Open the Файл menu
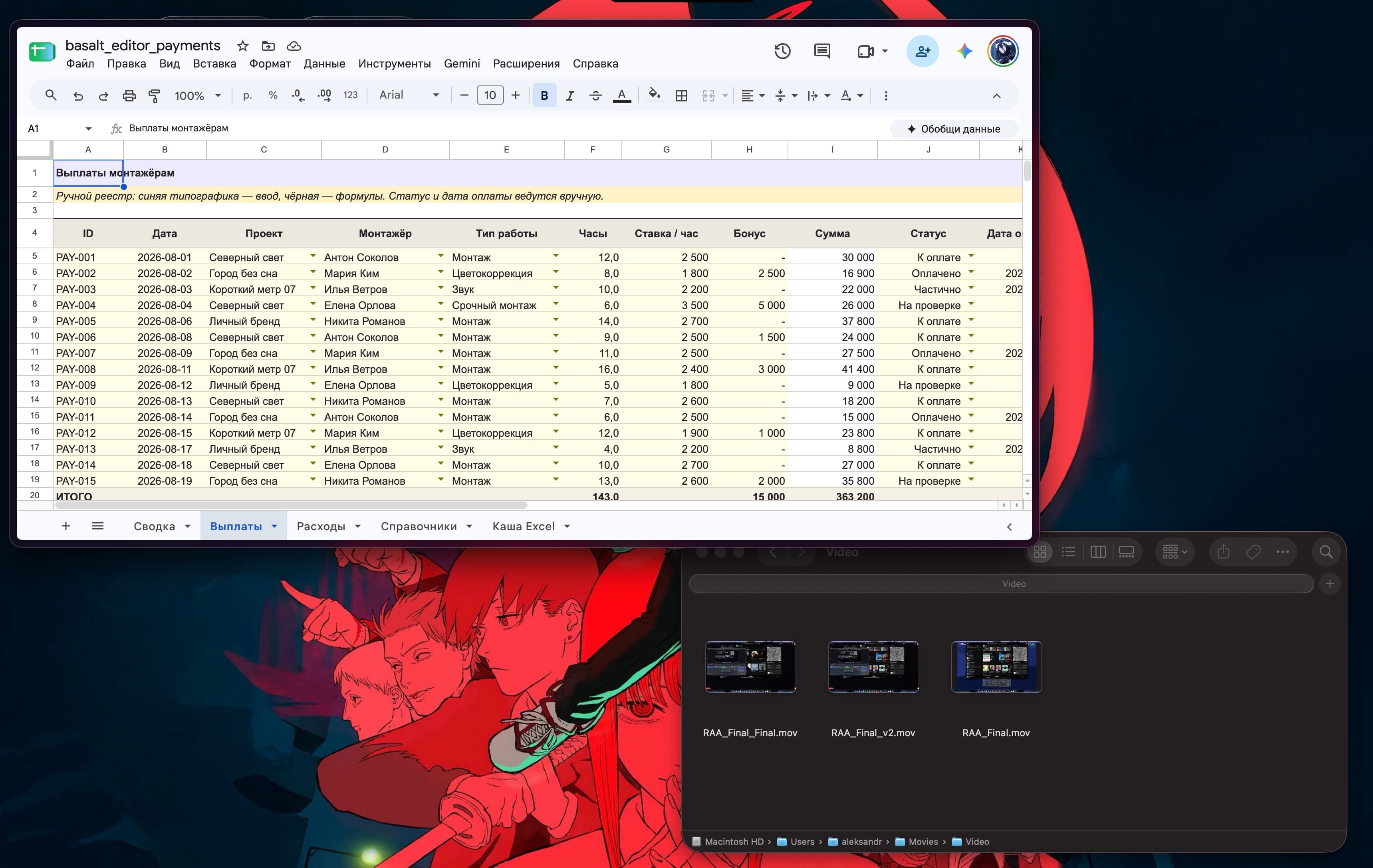The height and width of the screenshot is (868, 1373). 80,64
